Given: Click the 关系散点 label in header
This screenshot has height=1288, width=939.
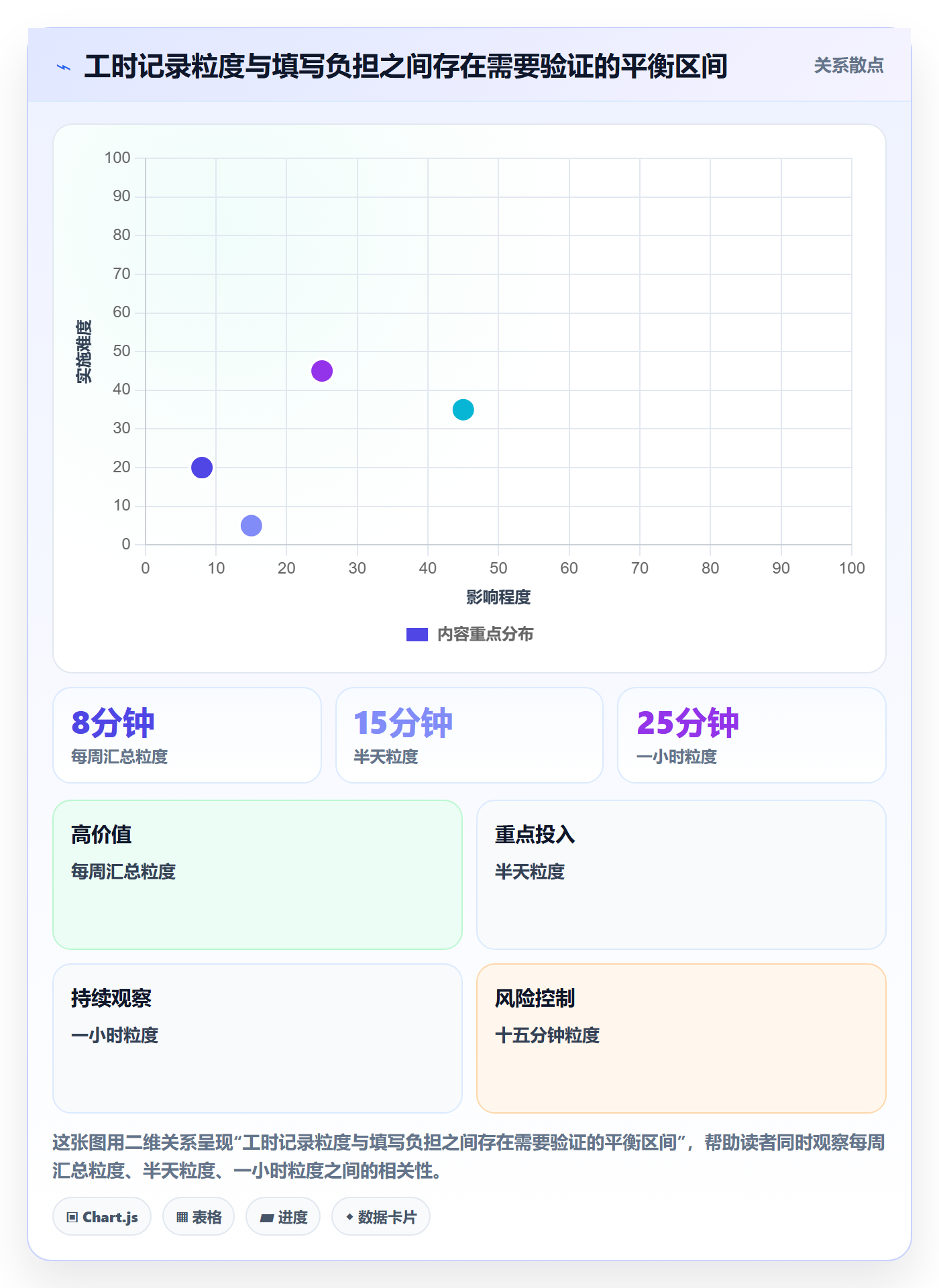Looking at the screenshot, I should 848,66.
